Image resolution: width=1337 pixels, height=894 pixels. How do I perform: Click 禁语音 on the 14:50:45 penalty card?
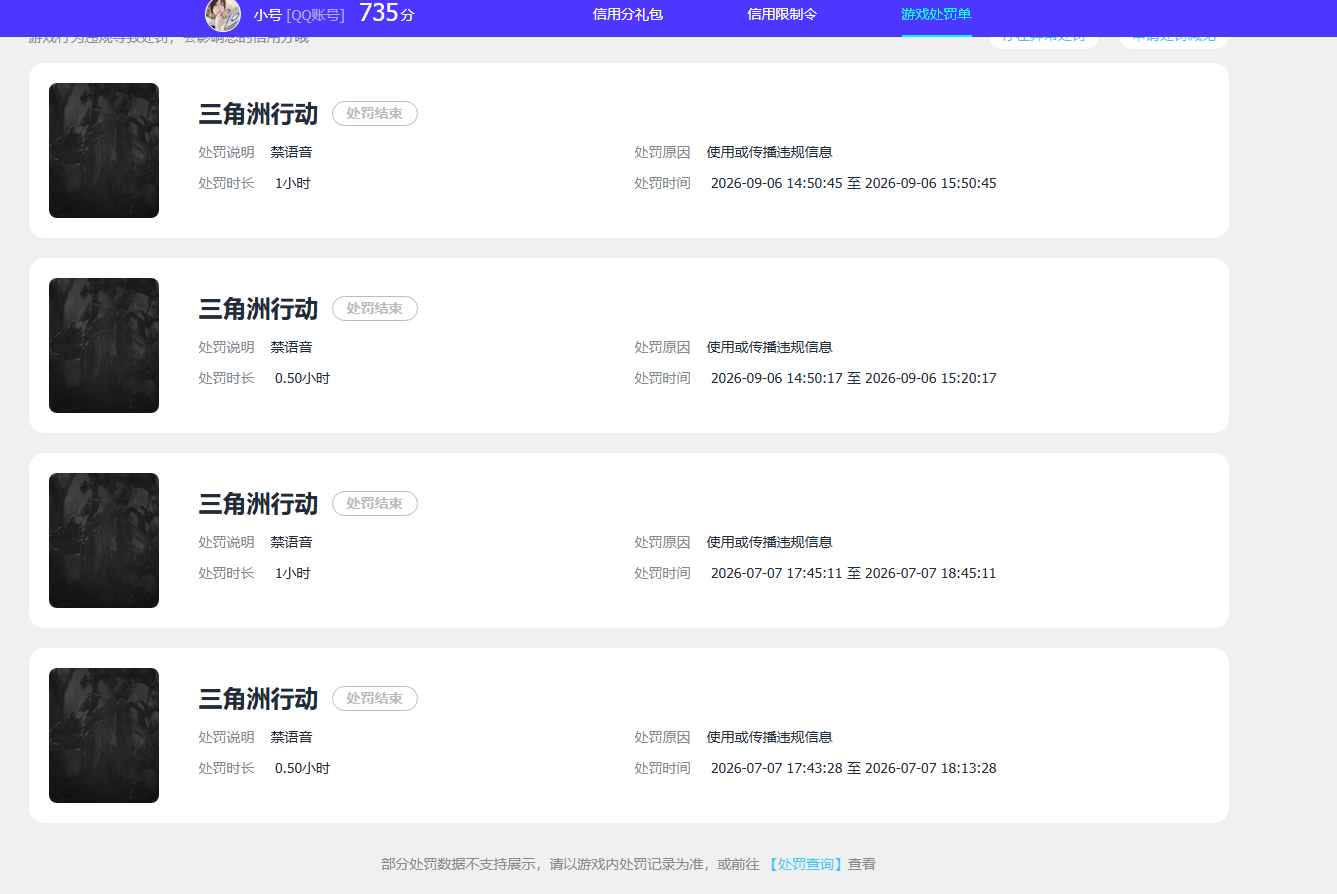291,153
